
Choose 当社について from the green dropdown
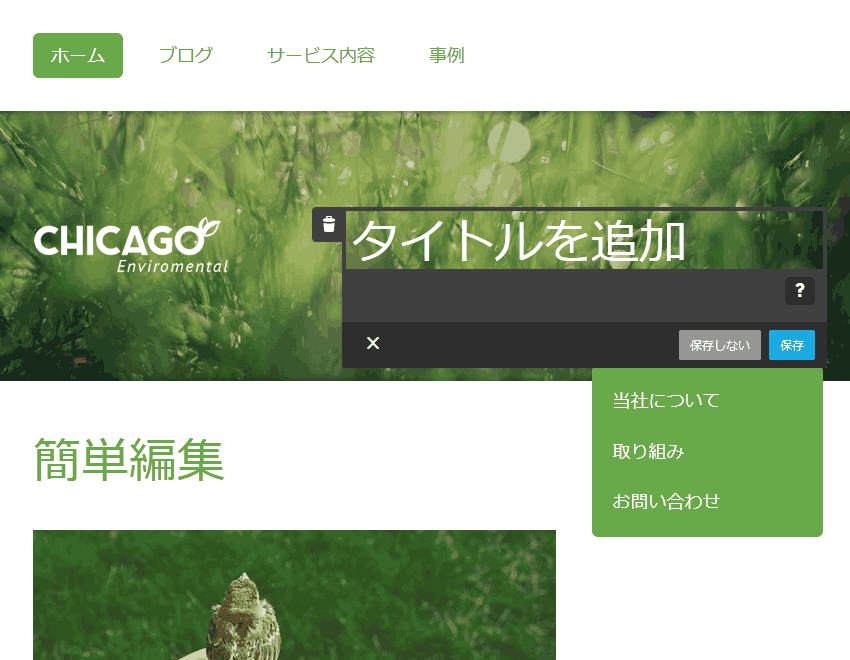point(666,401)
